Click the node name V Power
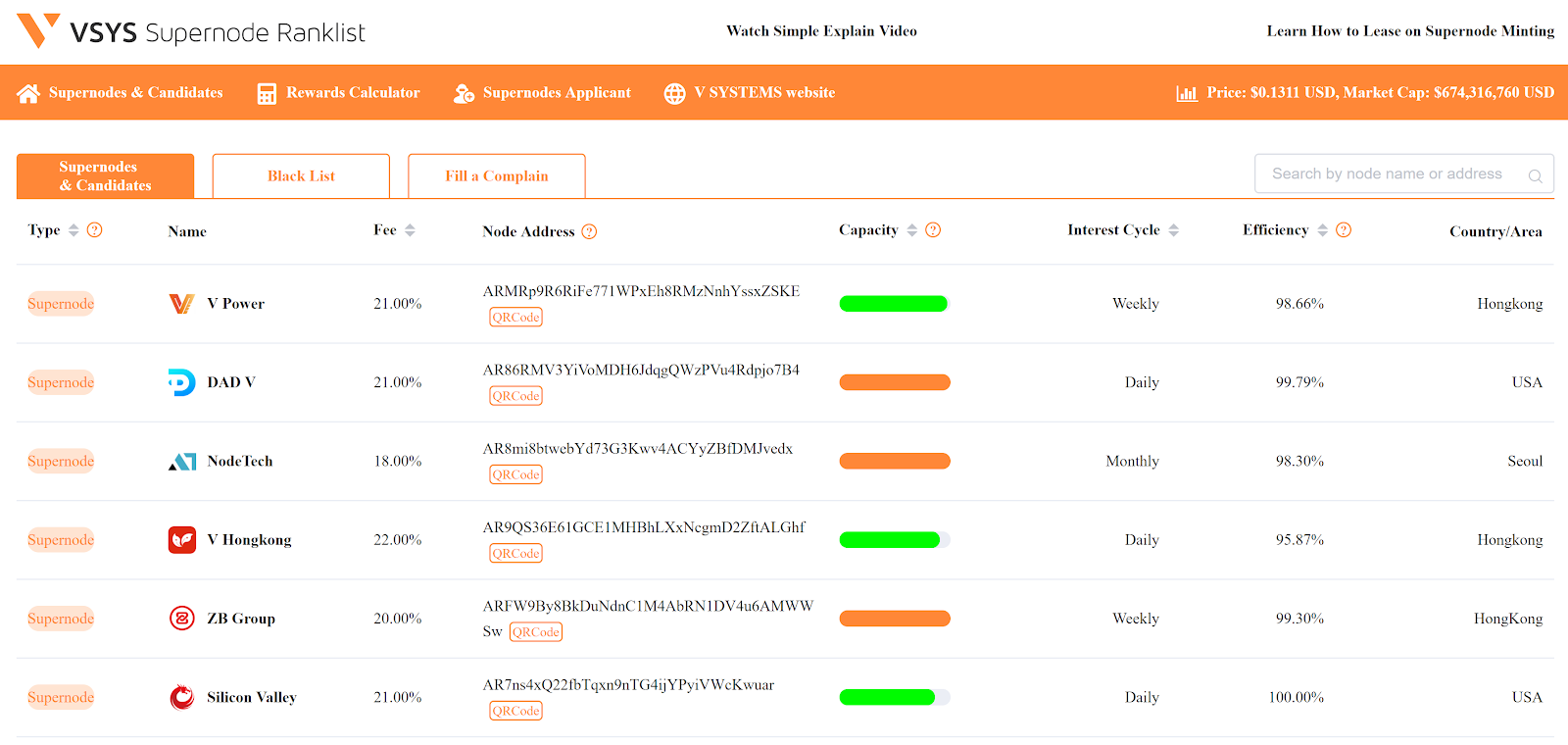The height and width of the screenshot is (745, 1568). click(236, 304)
